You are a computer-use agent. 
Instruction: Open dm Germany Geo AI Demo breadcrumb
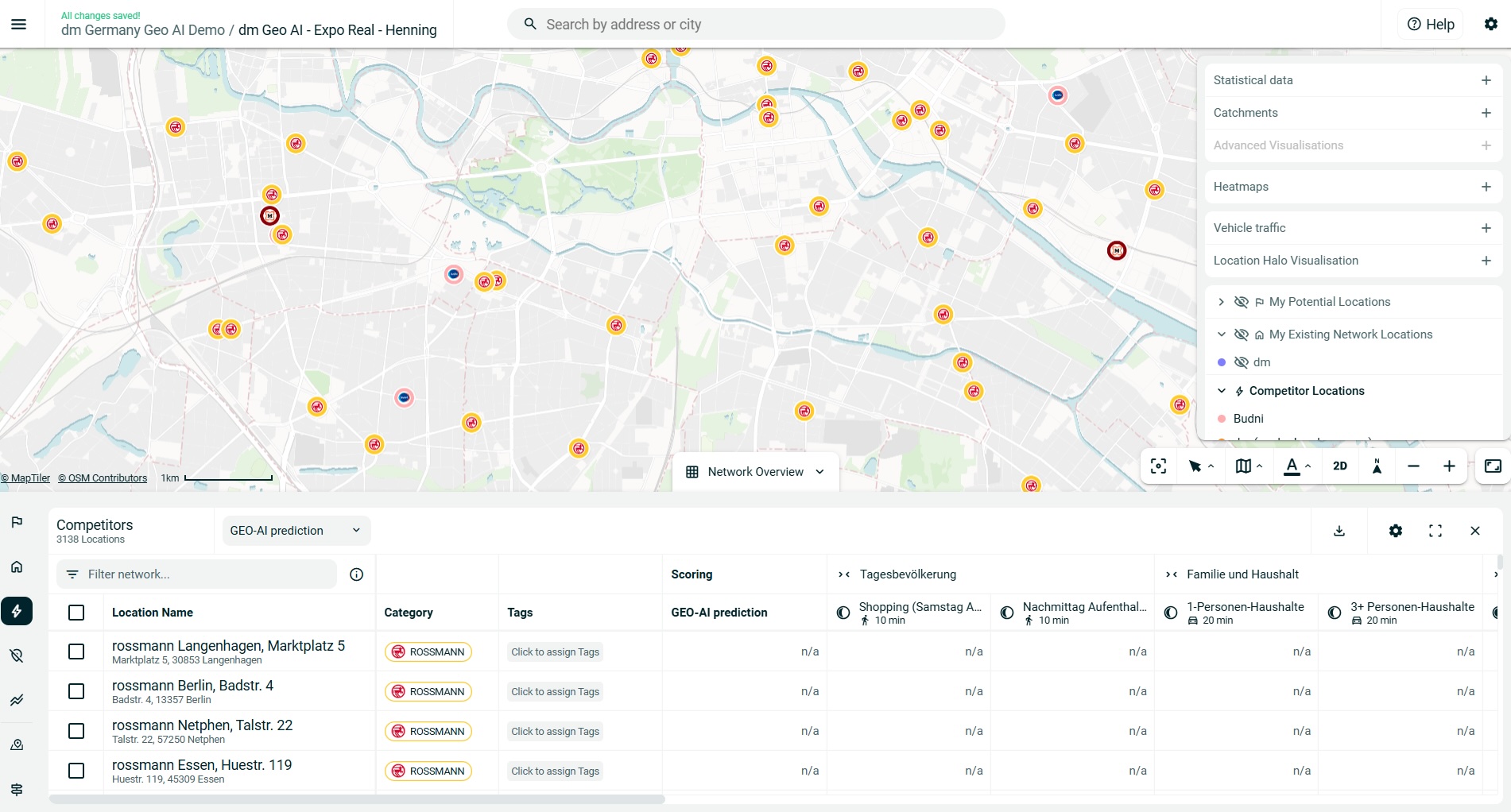[143, 30]
